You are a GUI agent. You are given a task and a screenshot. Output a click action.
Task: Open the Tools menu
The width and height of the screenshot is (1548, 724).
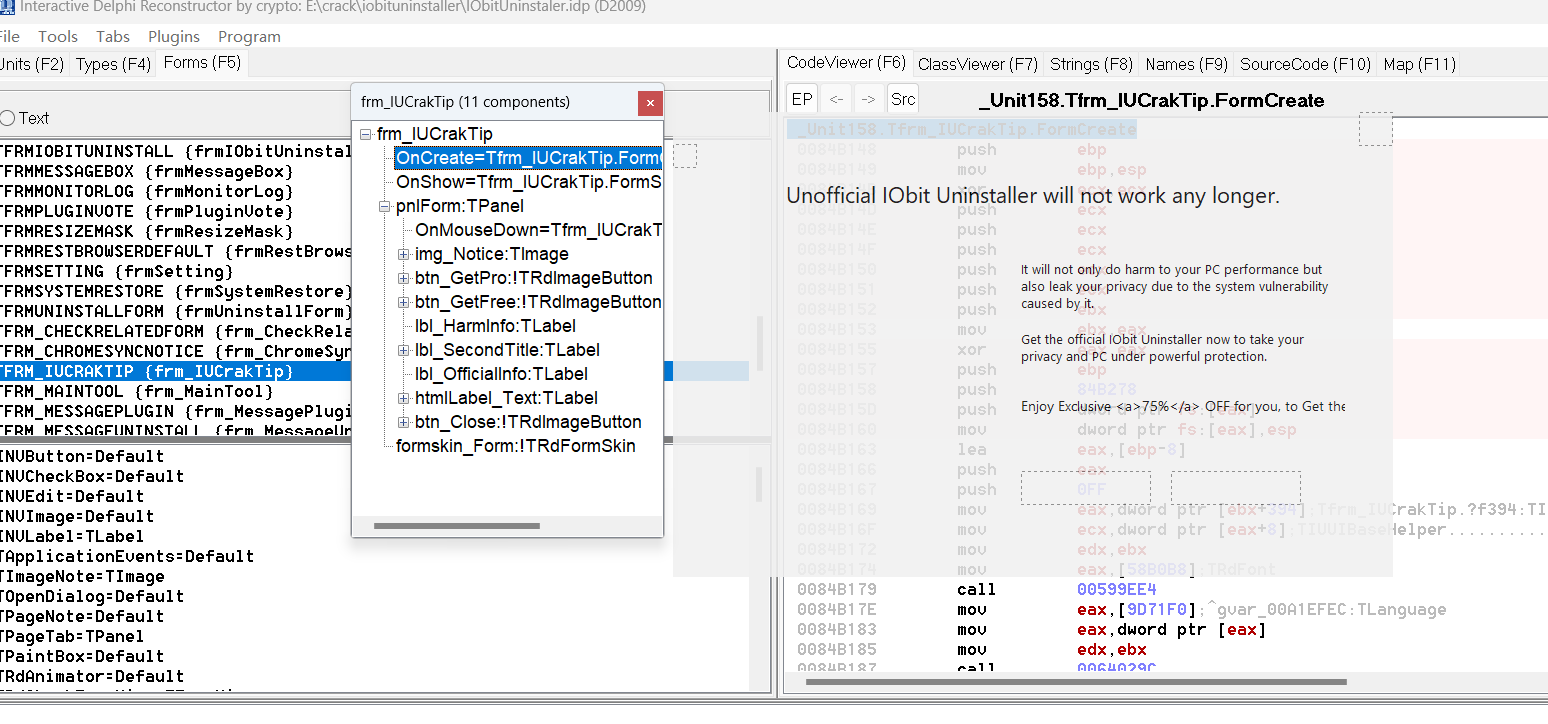(58, 36)
